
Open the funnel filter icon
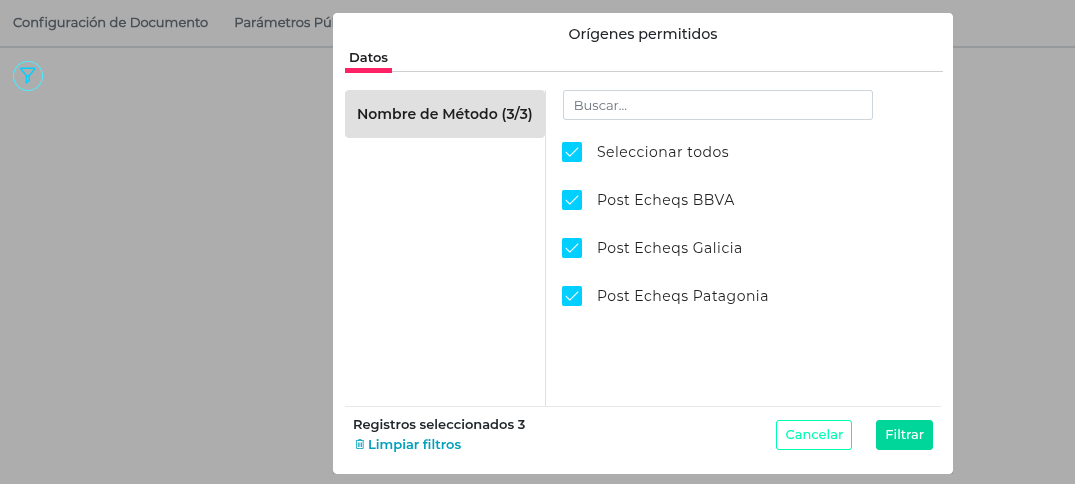click(28, 76)
